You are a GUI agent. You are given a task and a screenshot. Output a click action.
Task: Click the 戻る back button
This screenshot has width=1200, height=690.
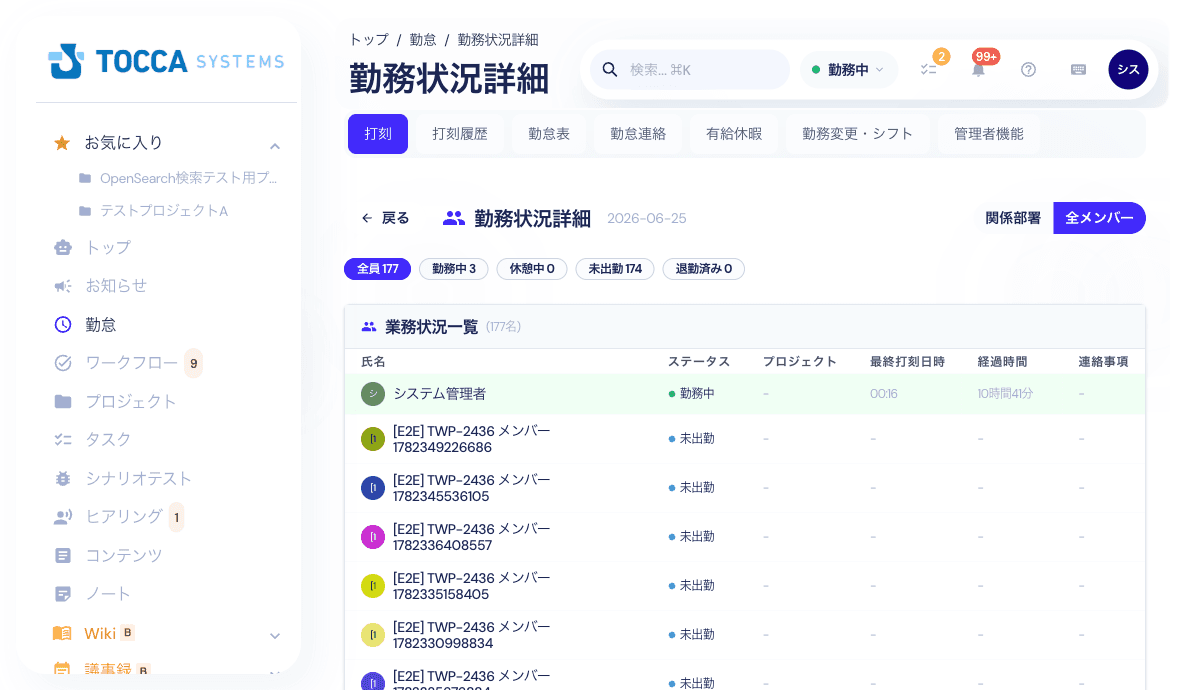[x=385, y=218]
